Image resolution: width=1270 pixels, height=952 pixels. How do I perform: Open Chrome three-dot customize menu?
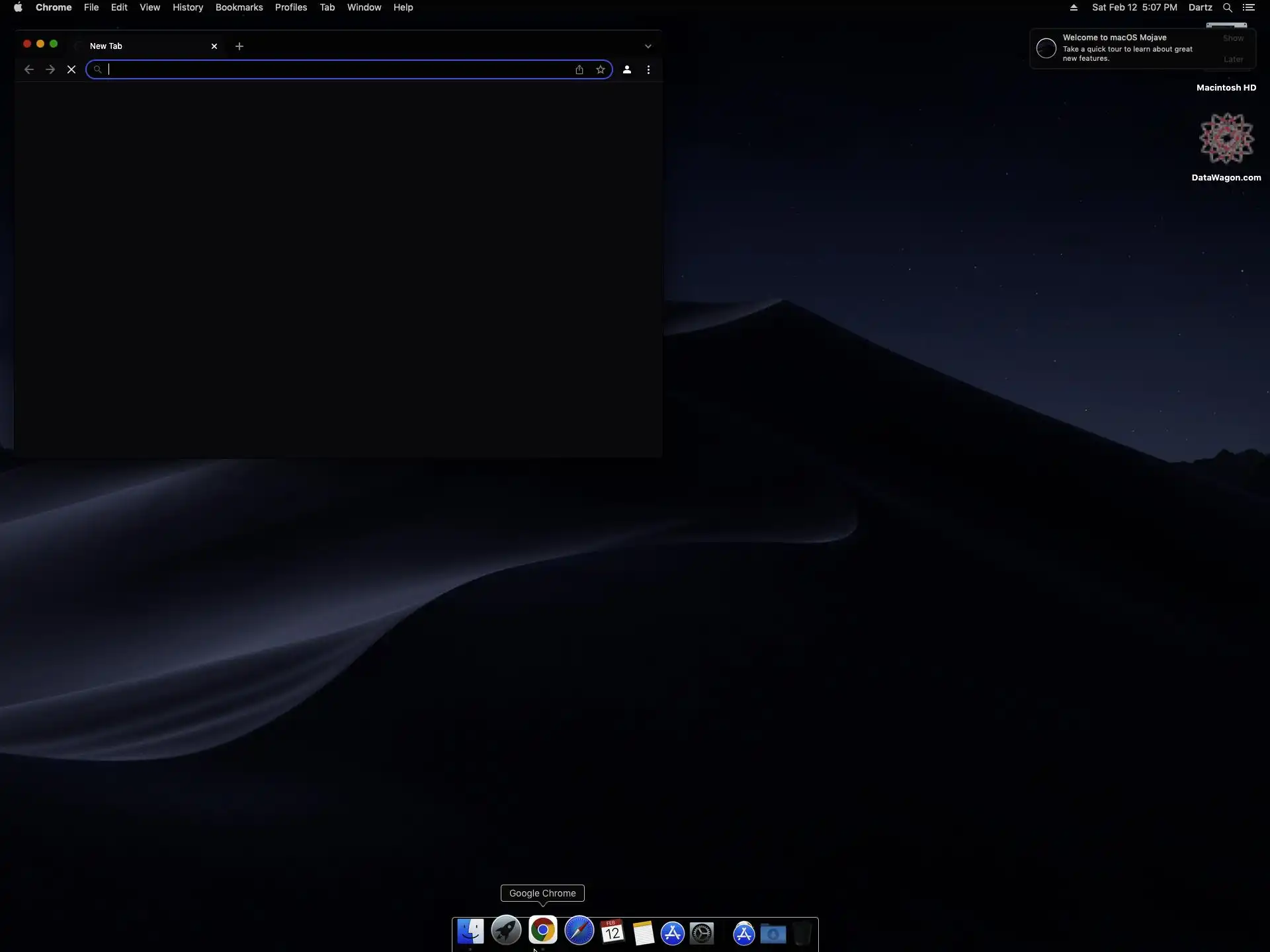tap(648, 69)
